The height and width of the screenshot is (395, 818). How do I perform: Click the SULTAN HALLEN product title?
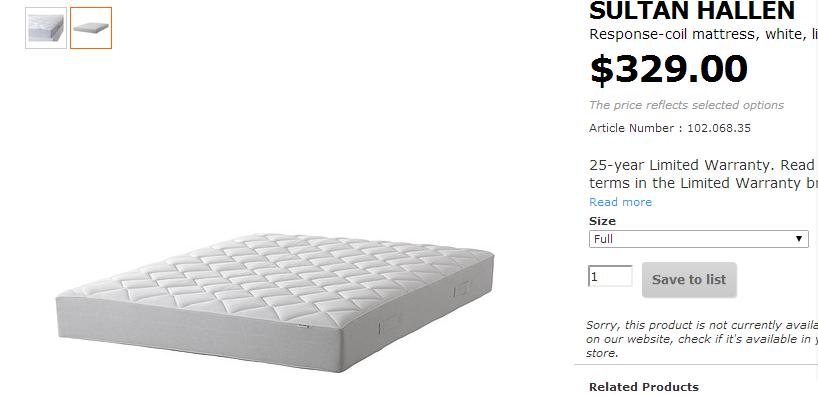692,10
